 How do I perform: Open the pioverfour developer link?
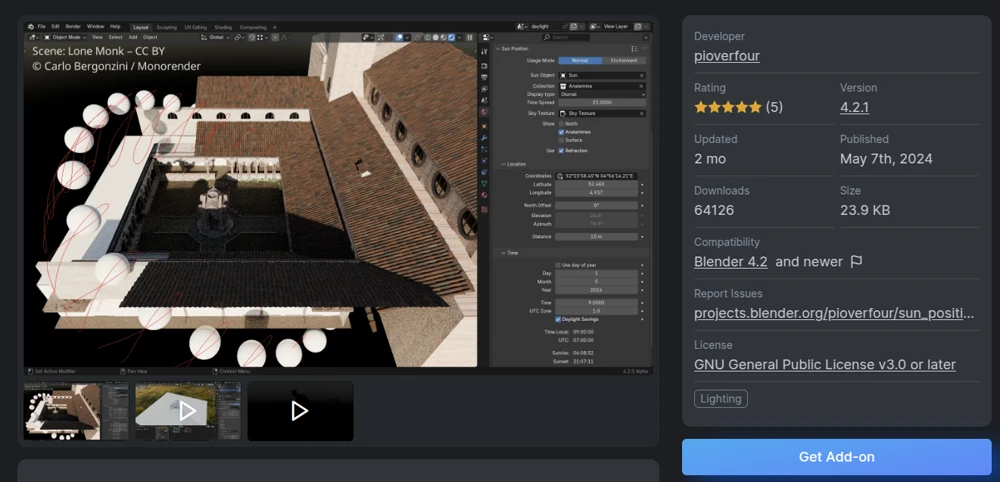pyautogui.click(x=726, y=55)
